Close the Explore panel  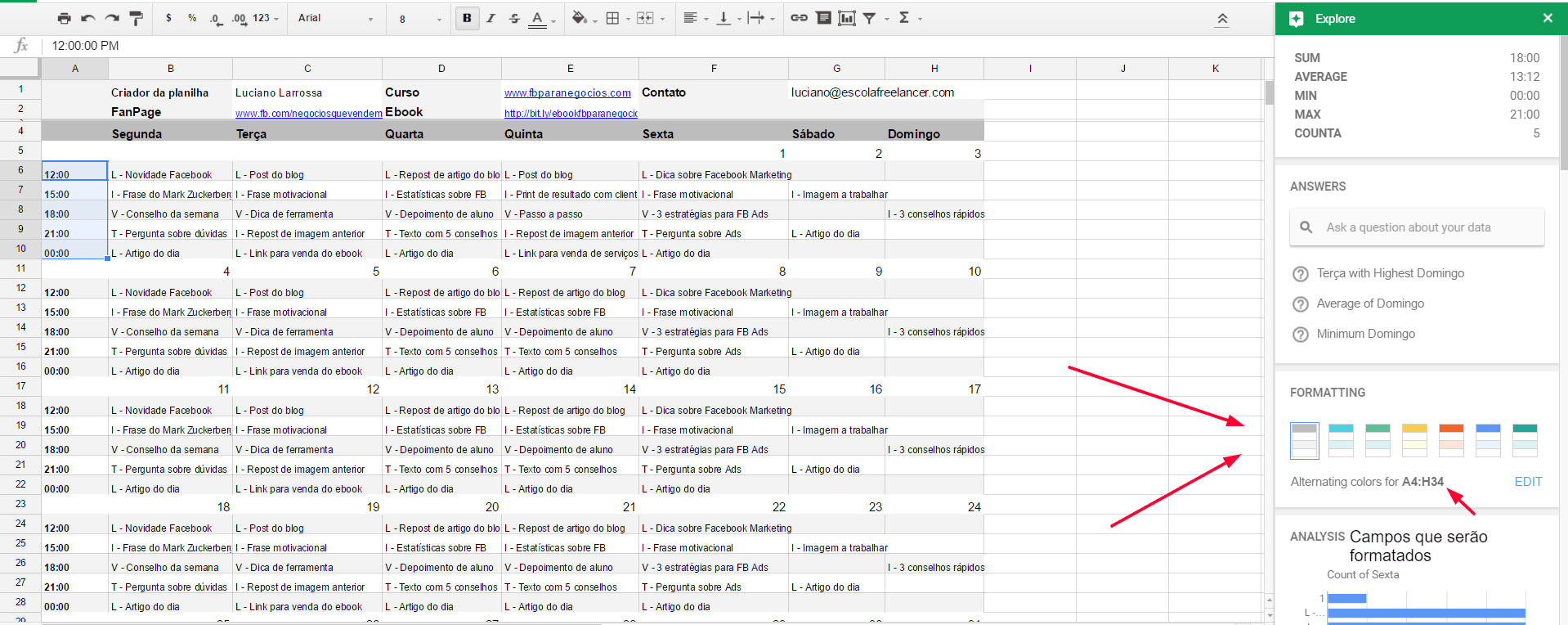1548,18
